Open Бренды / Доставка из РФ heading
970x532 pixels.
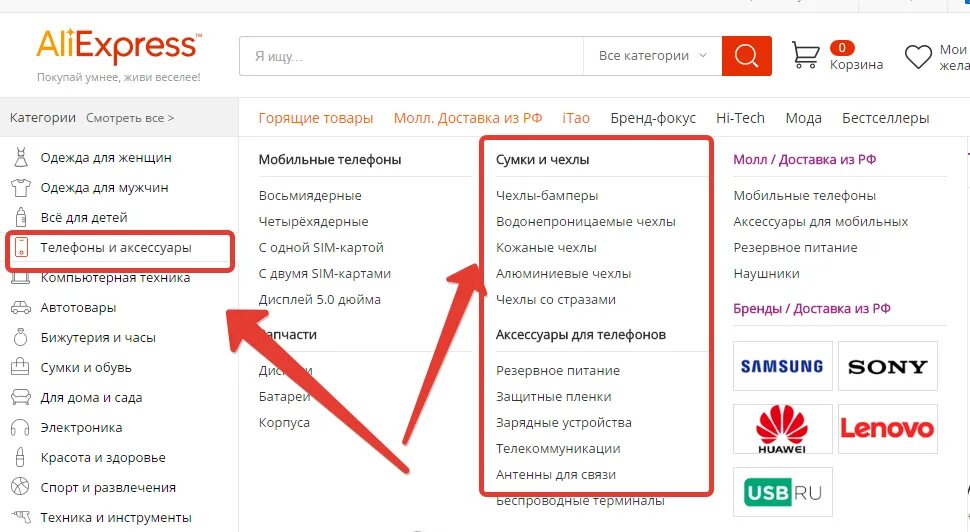coord(812,309)
